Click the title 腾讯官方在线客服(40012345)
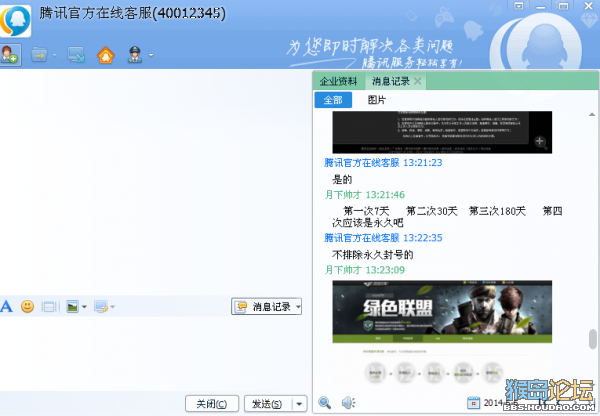The image size is (600, 416). point(132,13)
